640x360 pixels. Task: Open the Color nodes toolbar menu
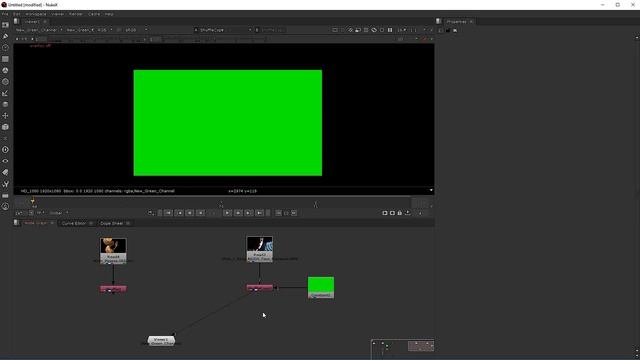pos(5,71)
